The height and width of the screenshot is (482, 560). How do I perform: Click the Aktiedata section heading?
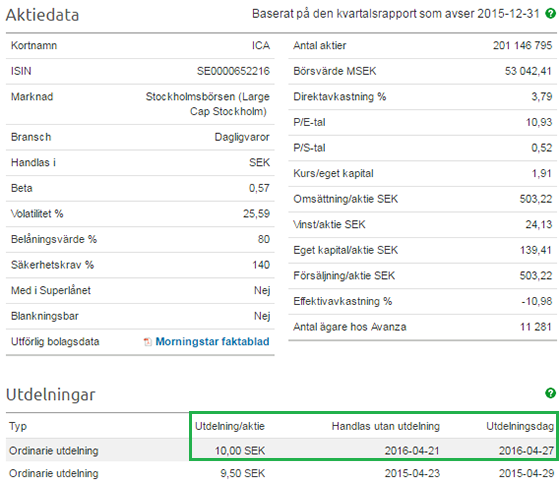tap(42, 15)
